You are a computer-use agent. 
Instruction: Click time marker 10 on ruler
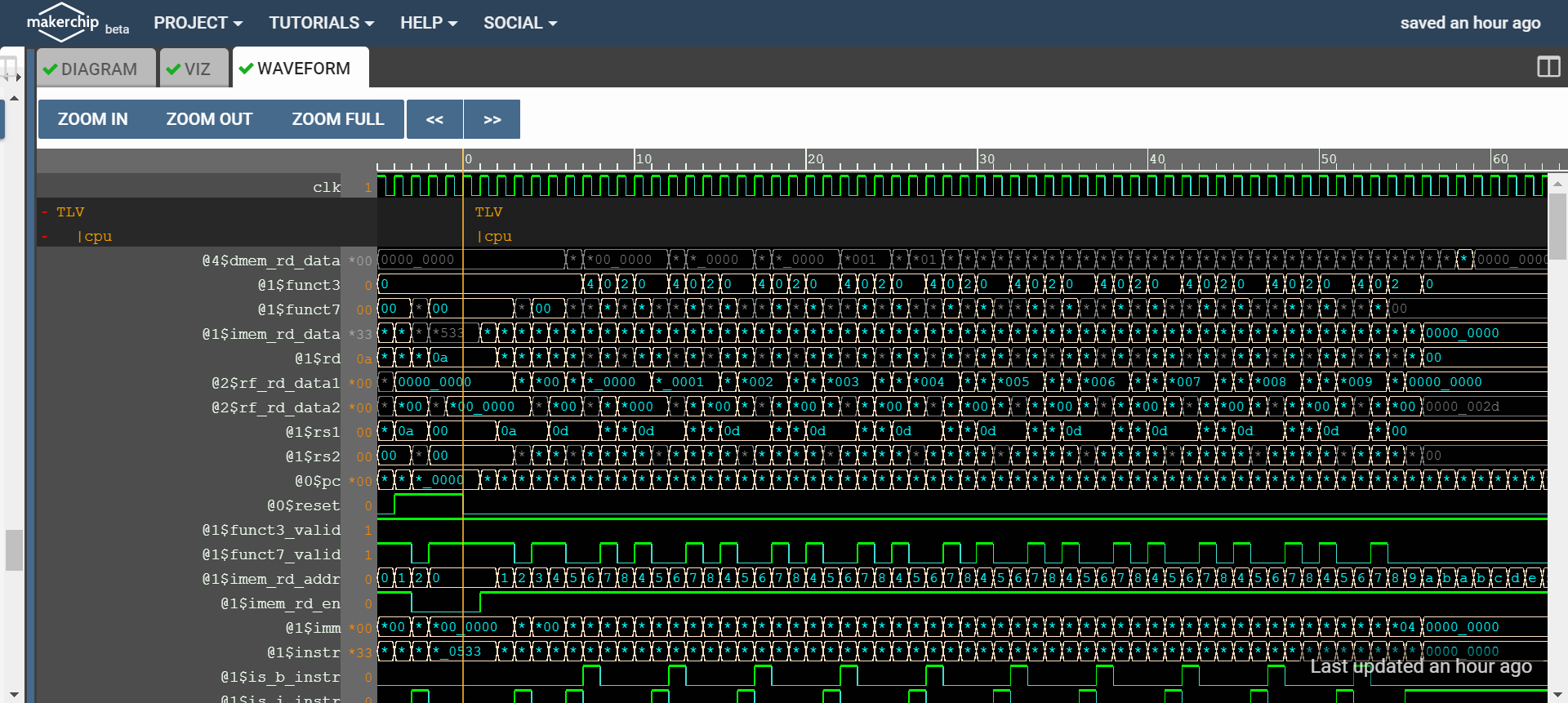[644, 159]
